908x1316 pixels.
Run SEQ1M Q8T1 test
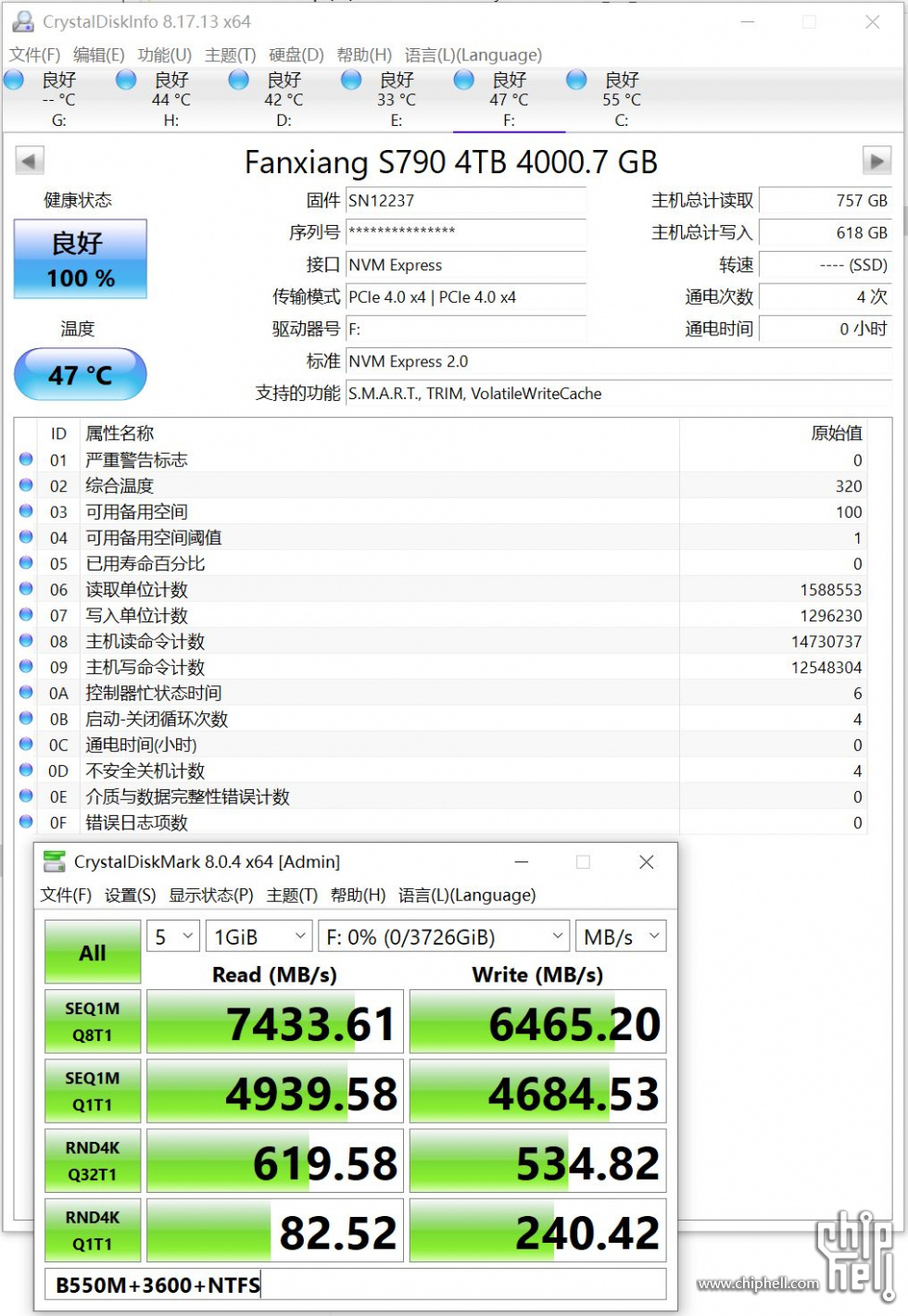pos(93,1021)
